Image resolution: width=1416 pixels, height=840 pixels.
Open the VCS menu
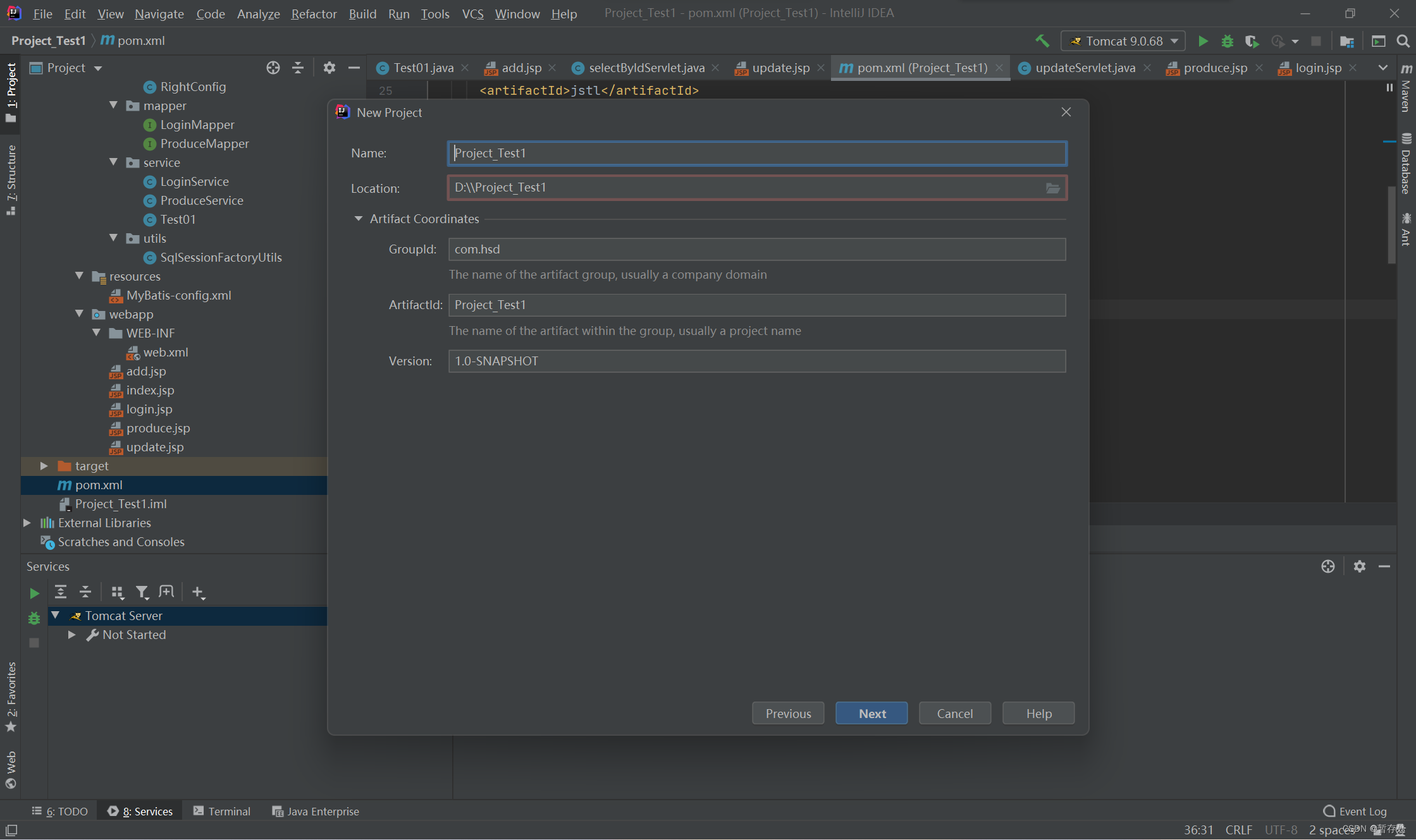point(472,13)
